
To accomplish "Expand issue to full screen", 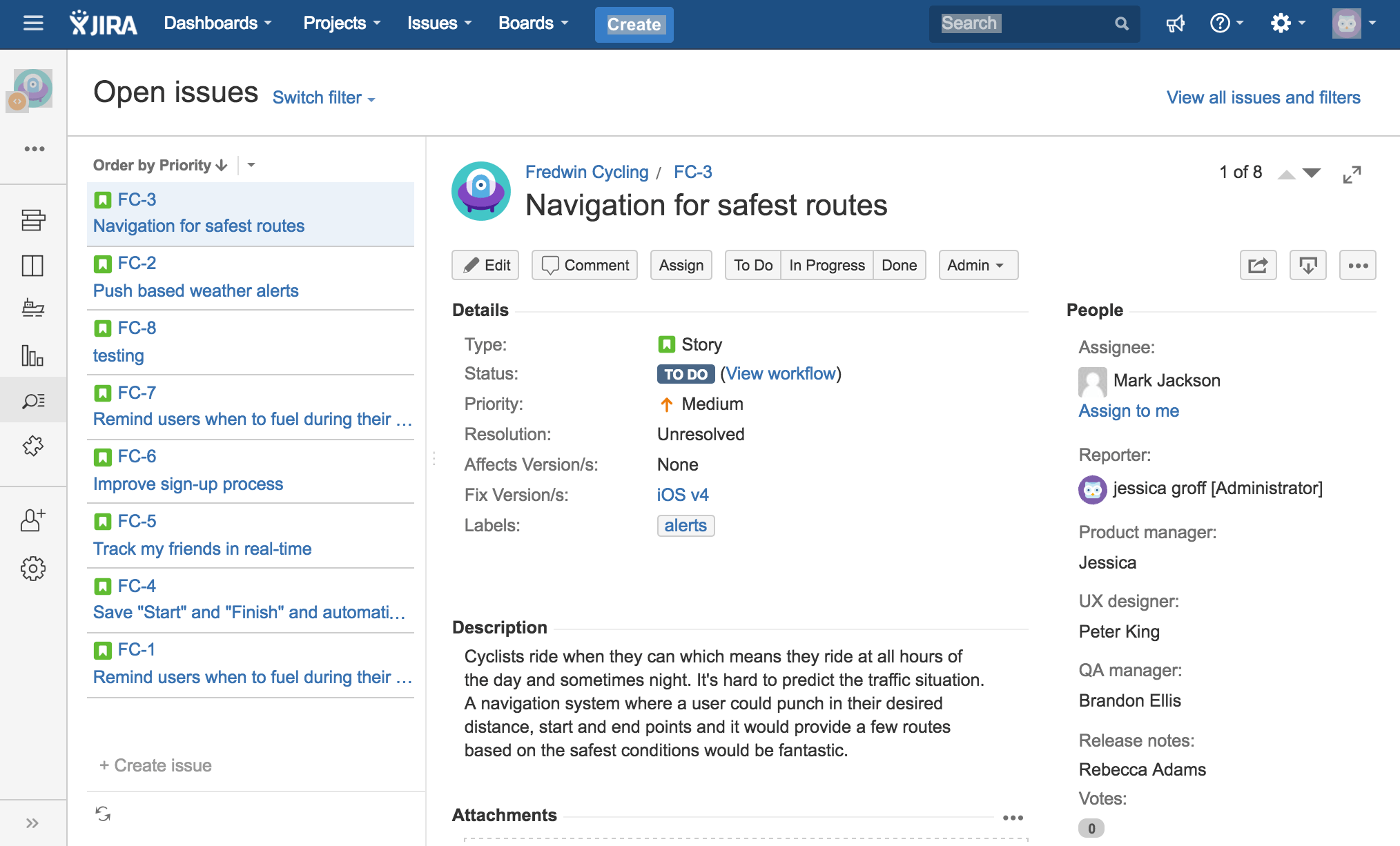I will coord(1352,175).
